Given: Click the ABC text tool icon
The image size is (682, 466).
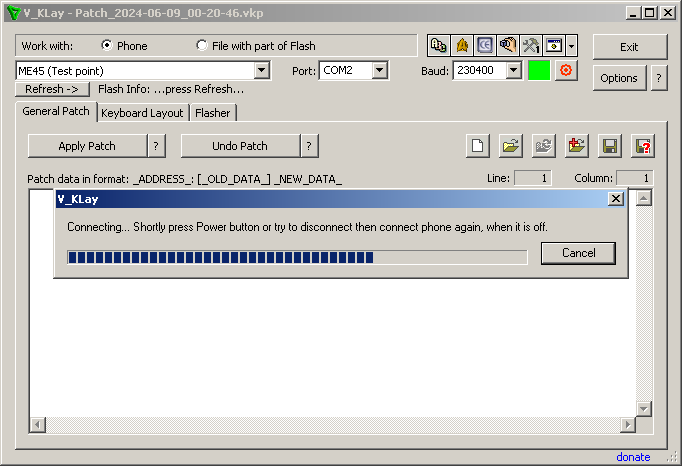Looking at the screenshot, I should tap(439, 46).
